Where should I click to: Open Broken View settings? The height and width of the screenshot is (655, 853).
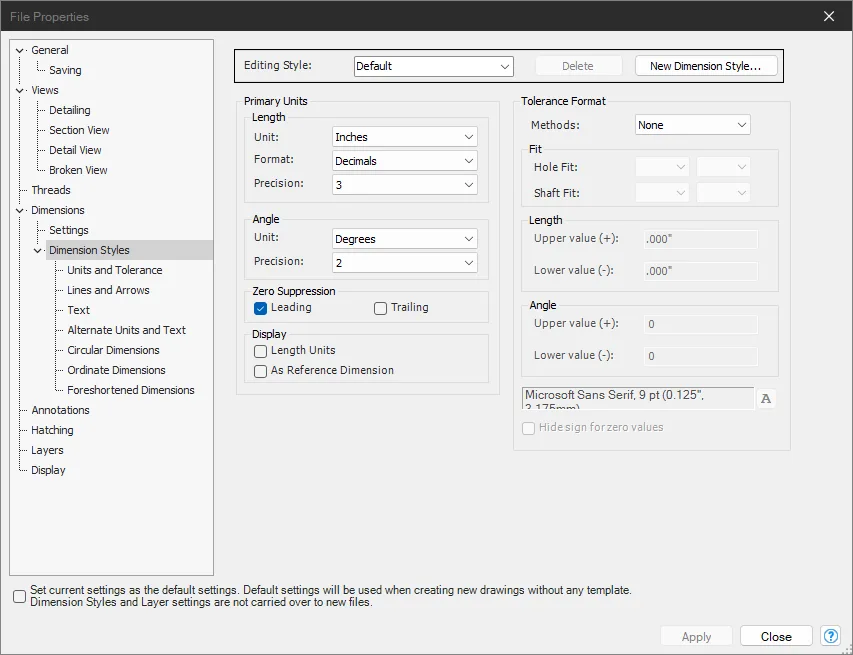tap(78, 170)
